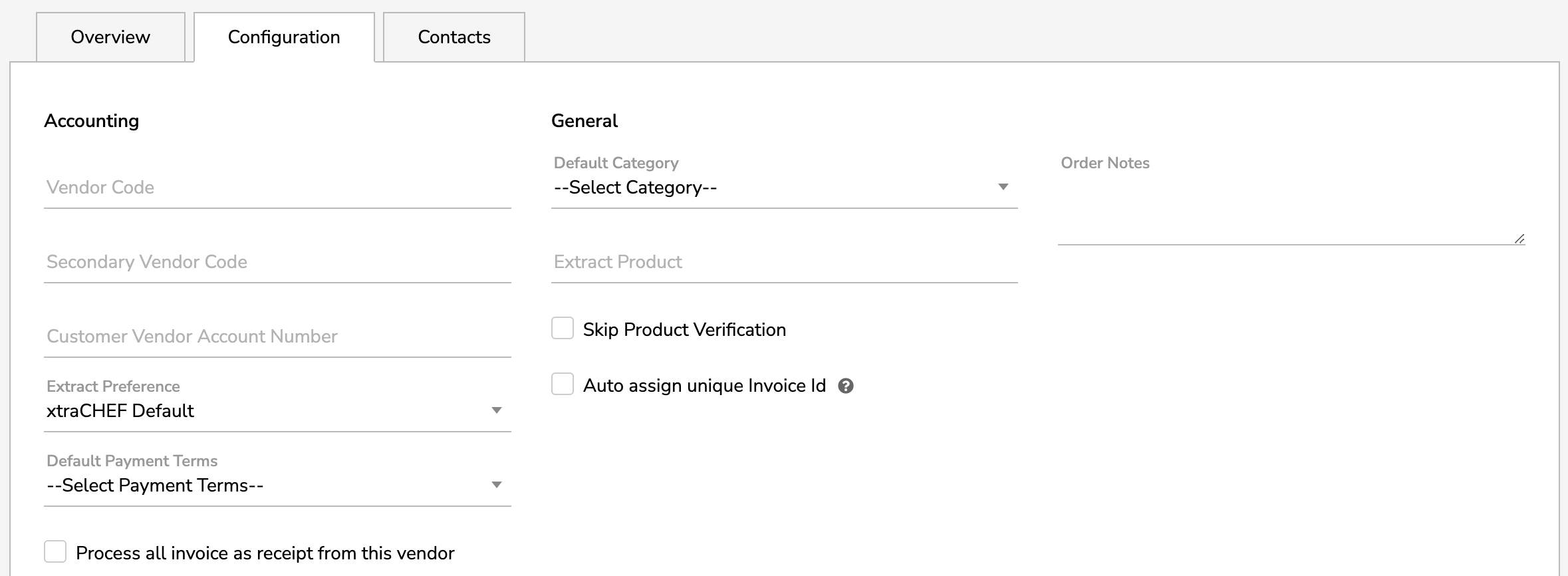The height and width of the screenshot is (576, 1568).
Task: Select the Configuration tab
Action: click(x=284, y=37)
